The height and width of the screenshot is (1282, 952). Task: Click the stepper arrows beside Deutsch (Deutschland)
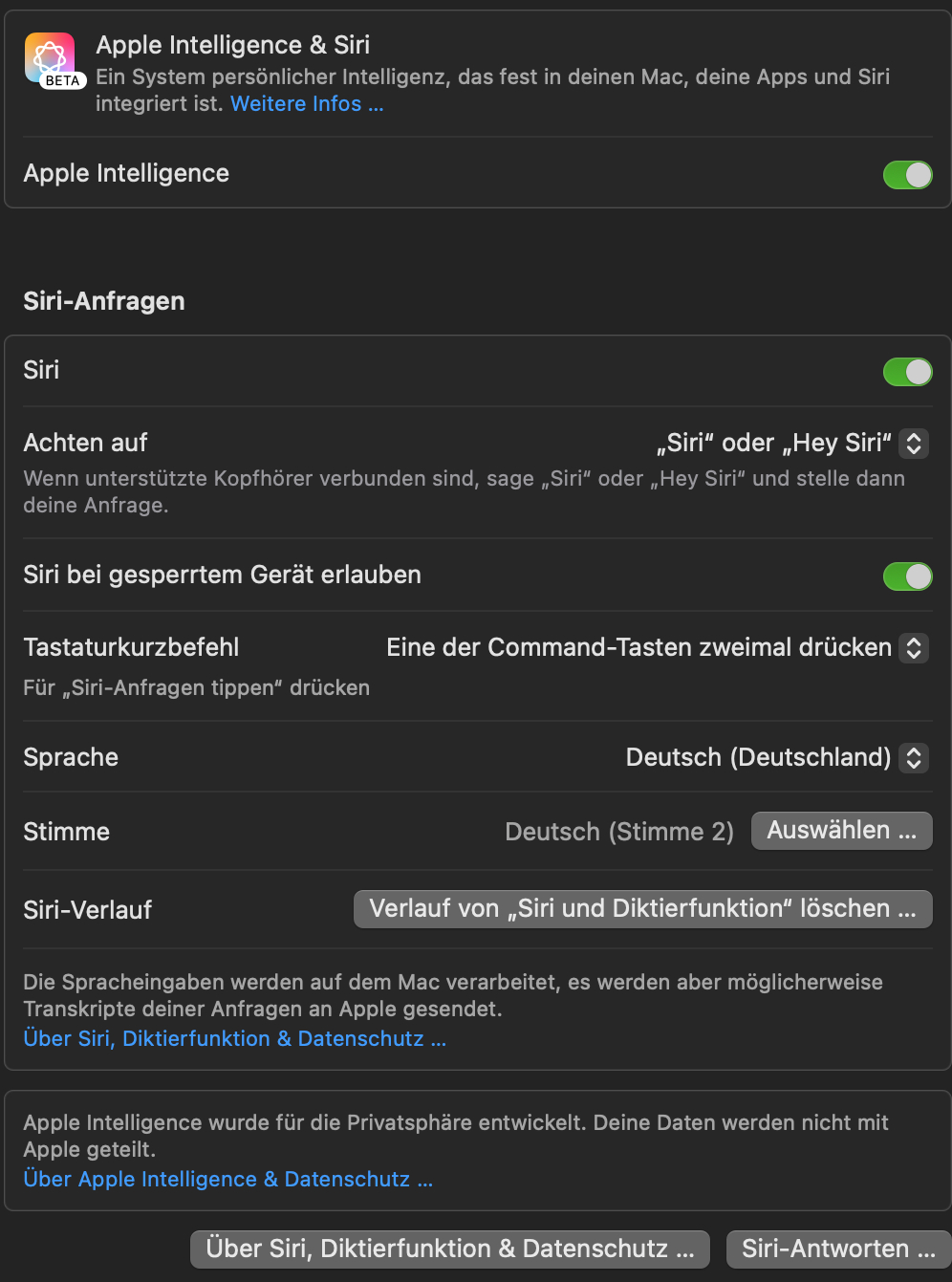pyautogui.click(x=914, y=758)
